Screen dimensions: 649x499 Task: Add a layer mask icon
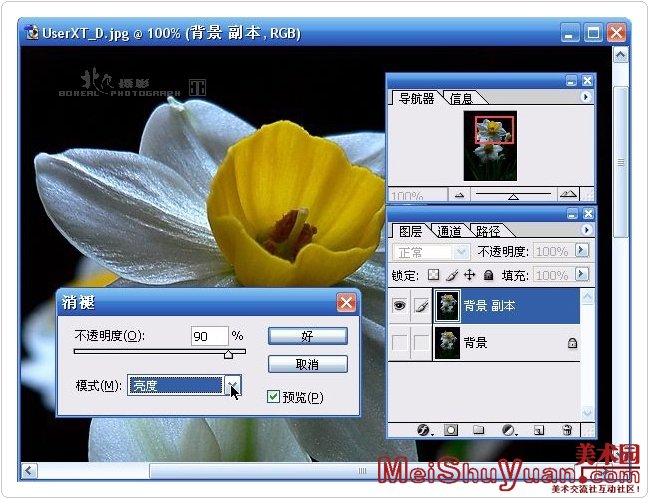451,430
